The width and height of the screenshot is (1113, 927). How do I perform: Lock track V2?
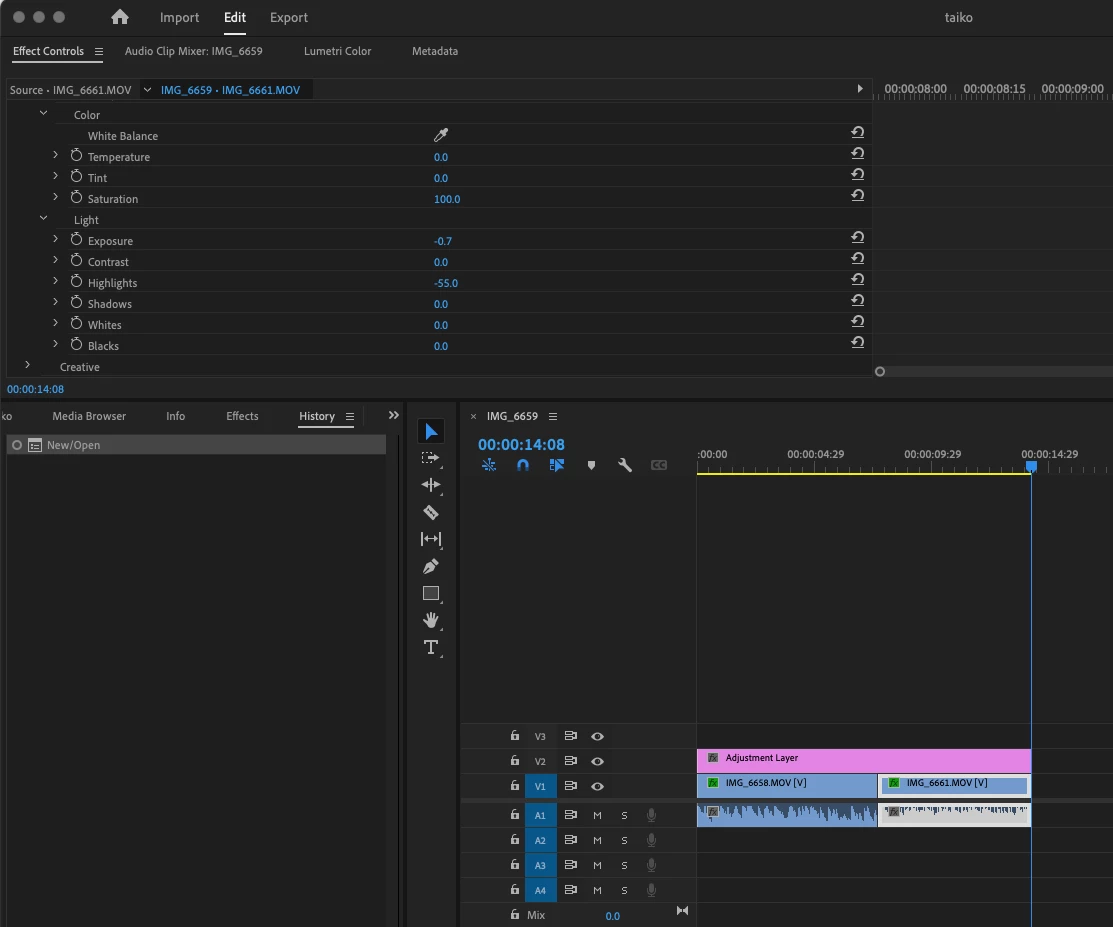pyautogui.click(x=515, y=760)
